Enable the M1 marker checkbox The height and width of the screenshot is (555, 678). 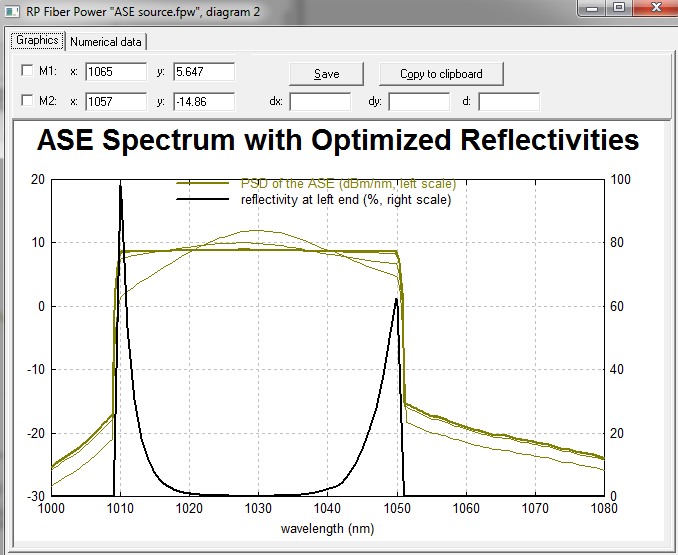click(x=27, y=71)
